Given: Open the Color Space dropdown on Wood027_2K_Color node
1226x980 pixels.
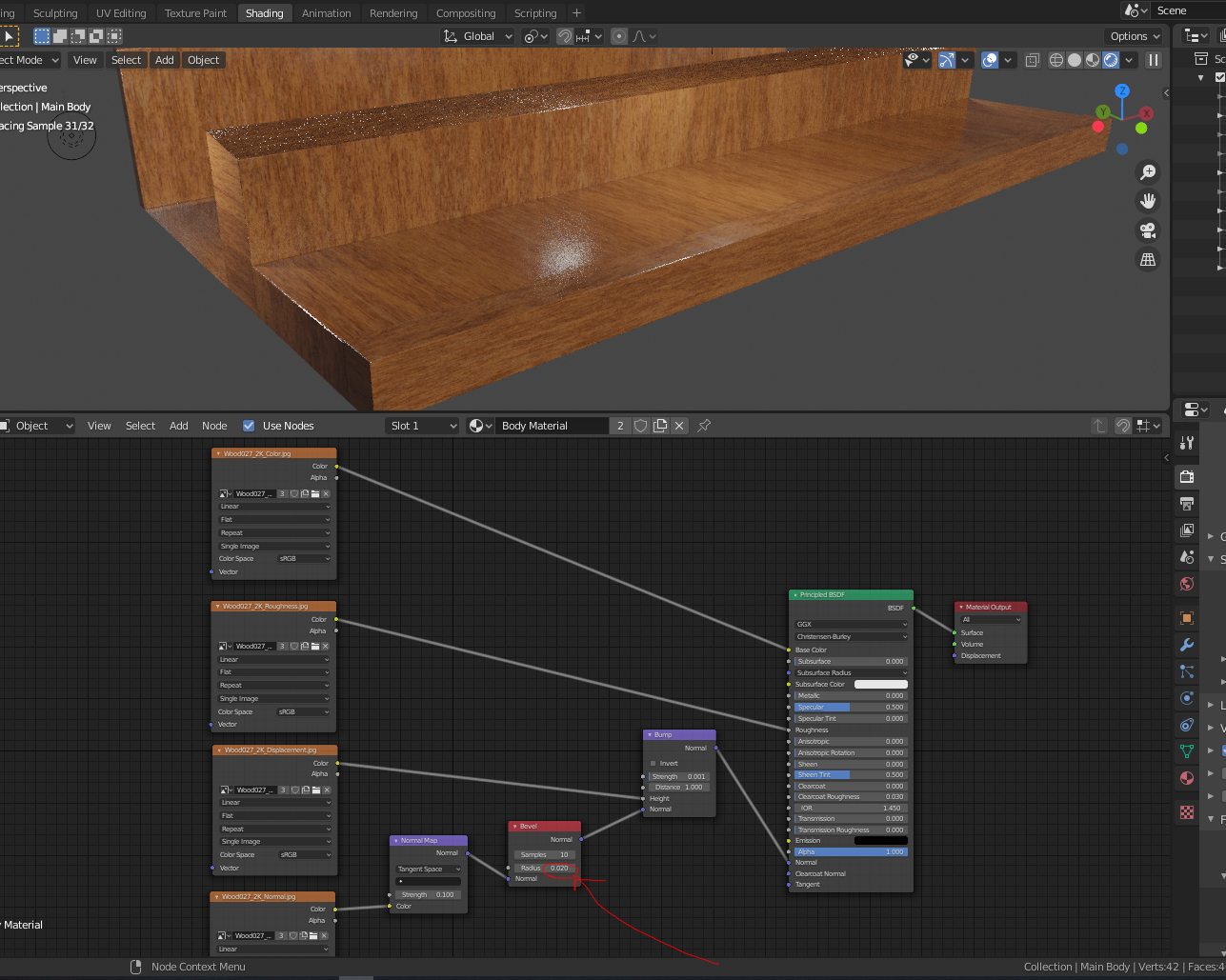Looking at the screenshot, I should pyautogui.click(x=303, y=559).
